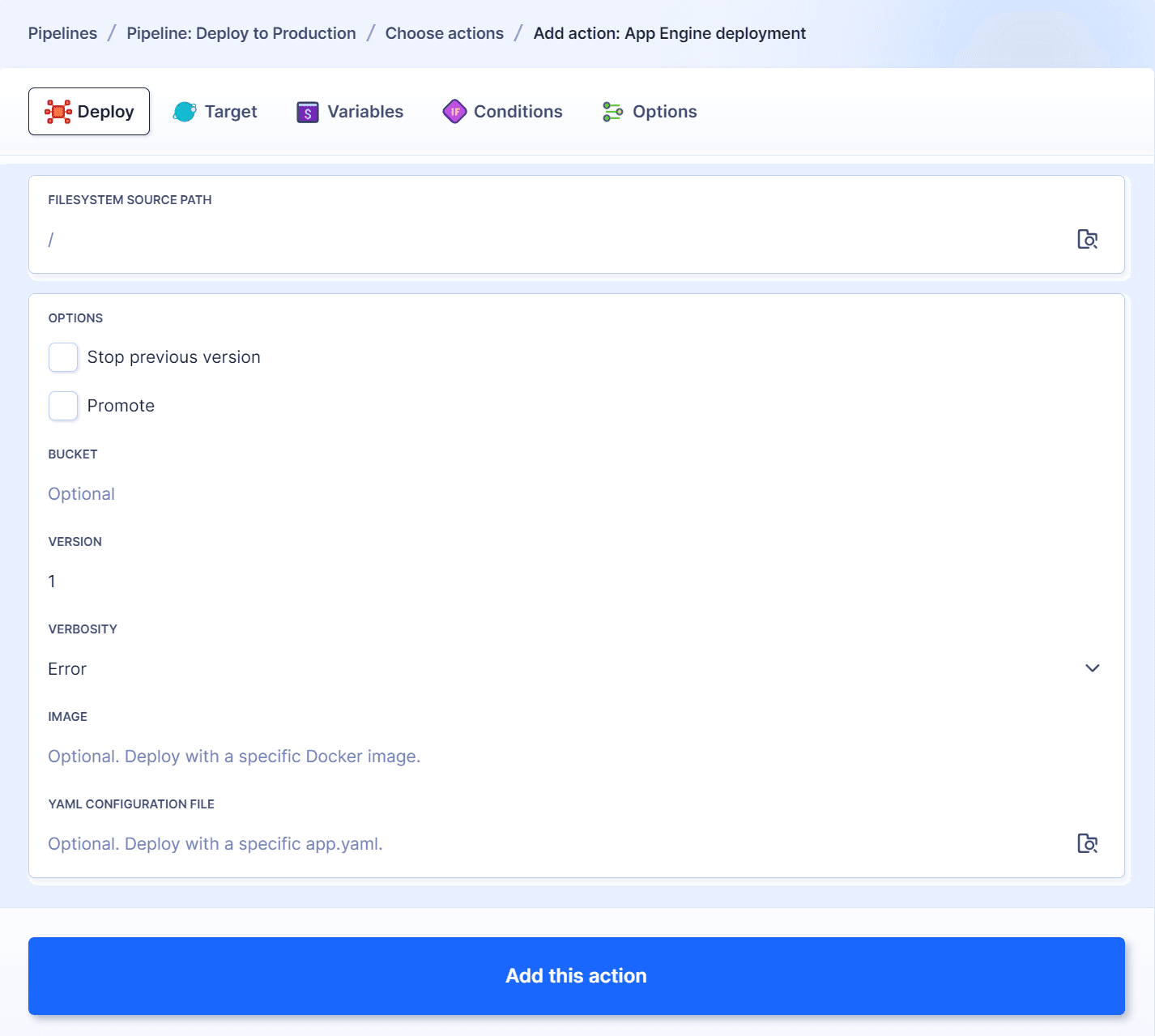
Task: Click the Add this action button
Action: [576, 976]
